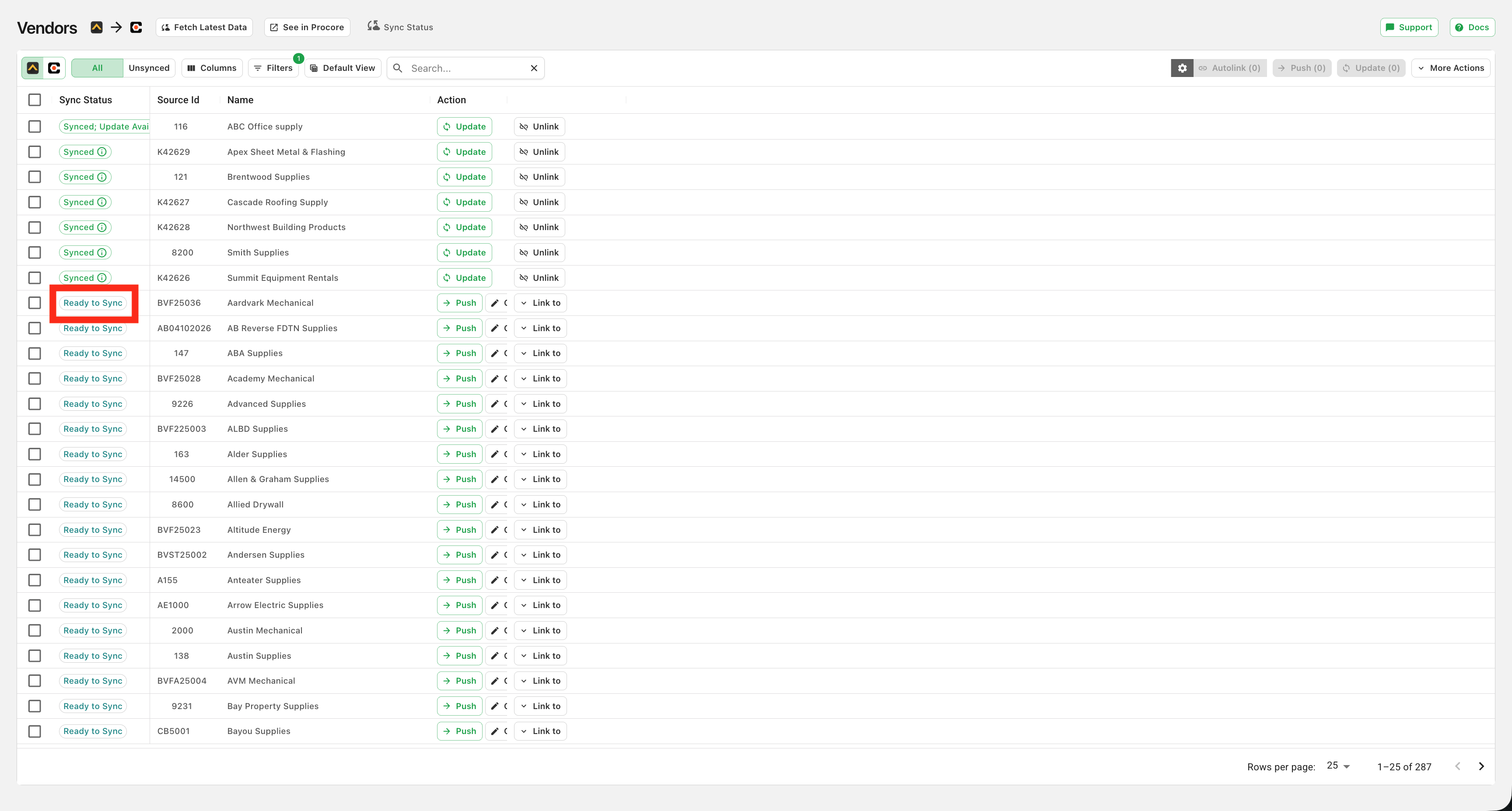Click the gear settings icon near Autolink
Screen dimensions: 1512x811
[x=1182, y=68]
